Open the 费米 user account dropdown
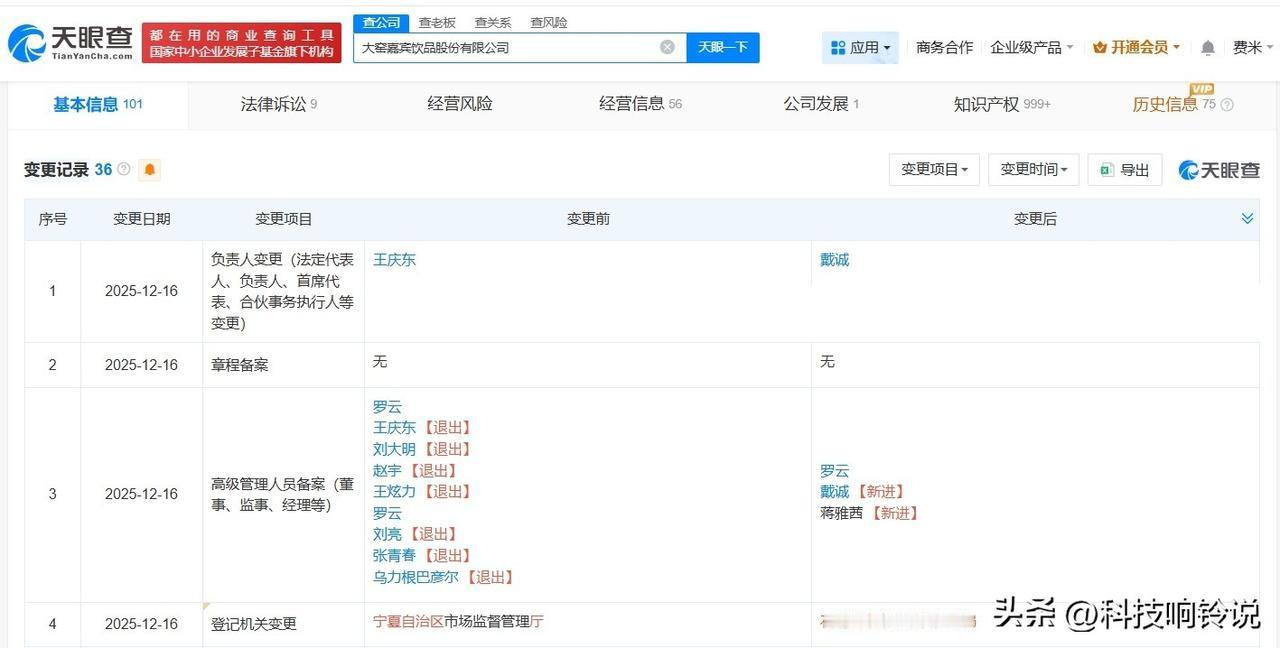1280x648 pixels. (x=1253, y=47)
